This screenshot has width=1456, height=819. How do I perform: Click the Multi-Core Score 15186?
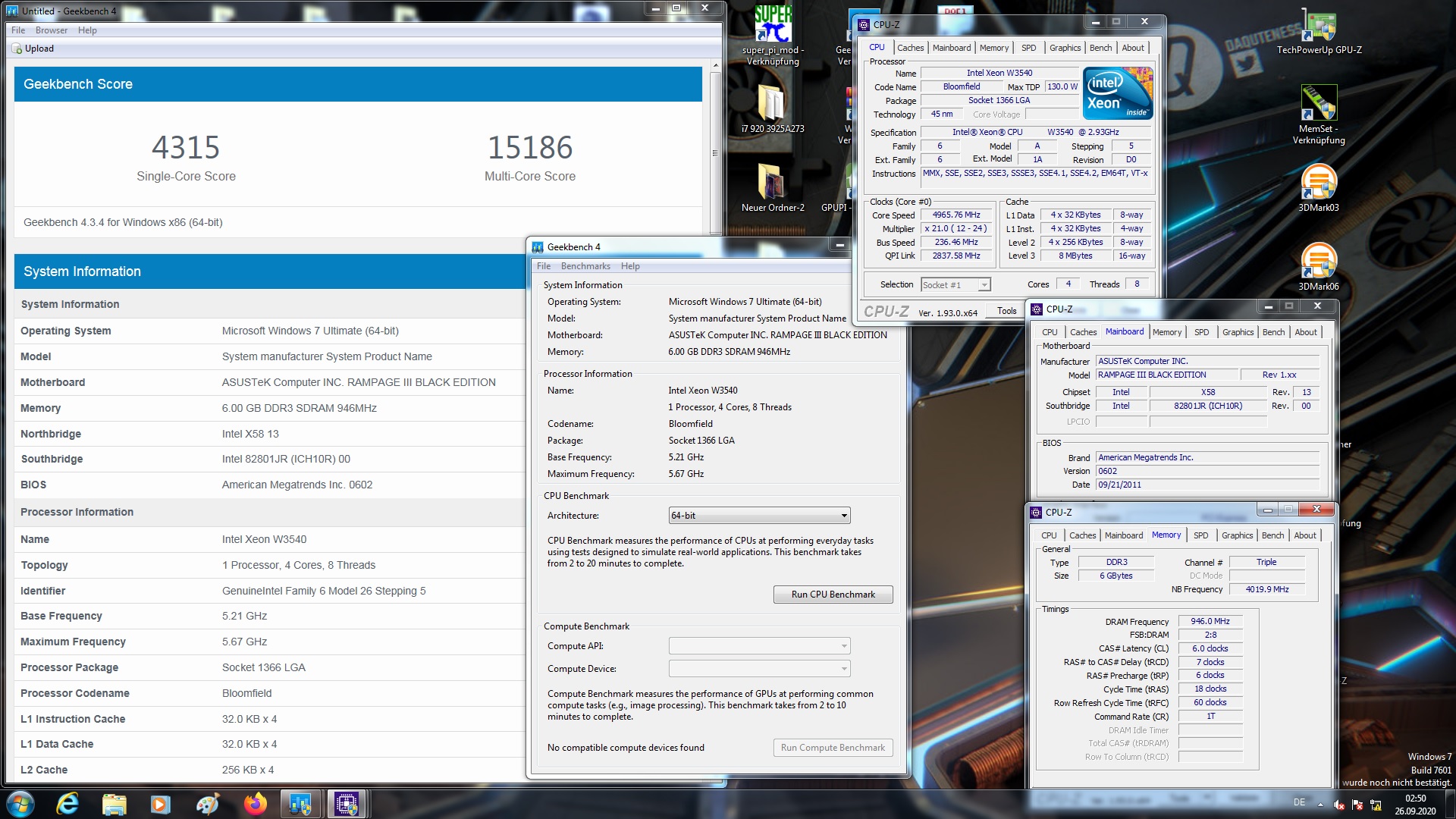coord(529,148)
